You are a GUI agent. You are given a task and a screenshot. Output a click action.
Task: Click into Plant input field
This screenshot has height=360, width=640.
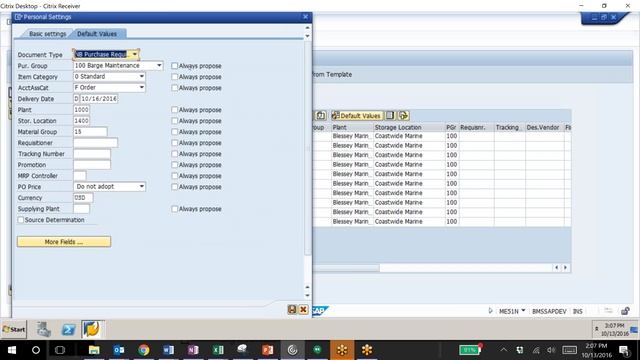[x=81, y=110]
